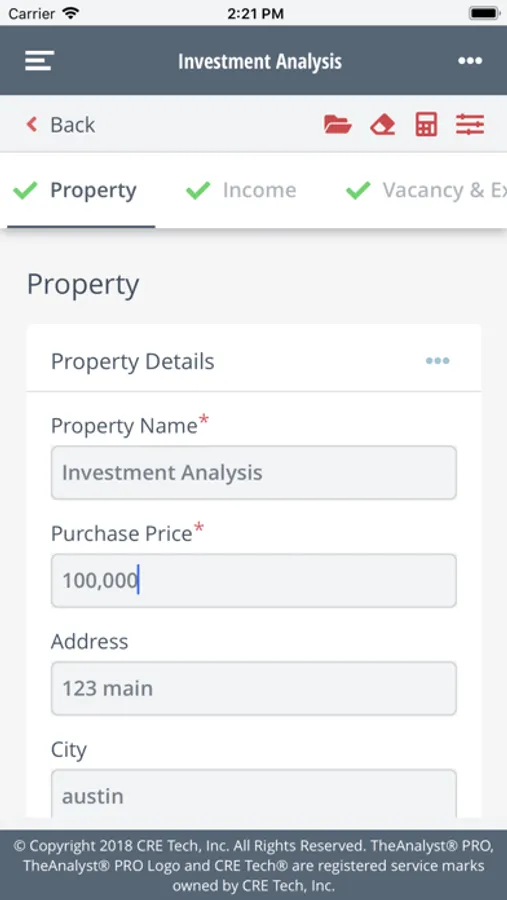Tap the red eraser clear icon

pyautogui.click(x=382, y=125)
